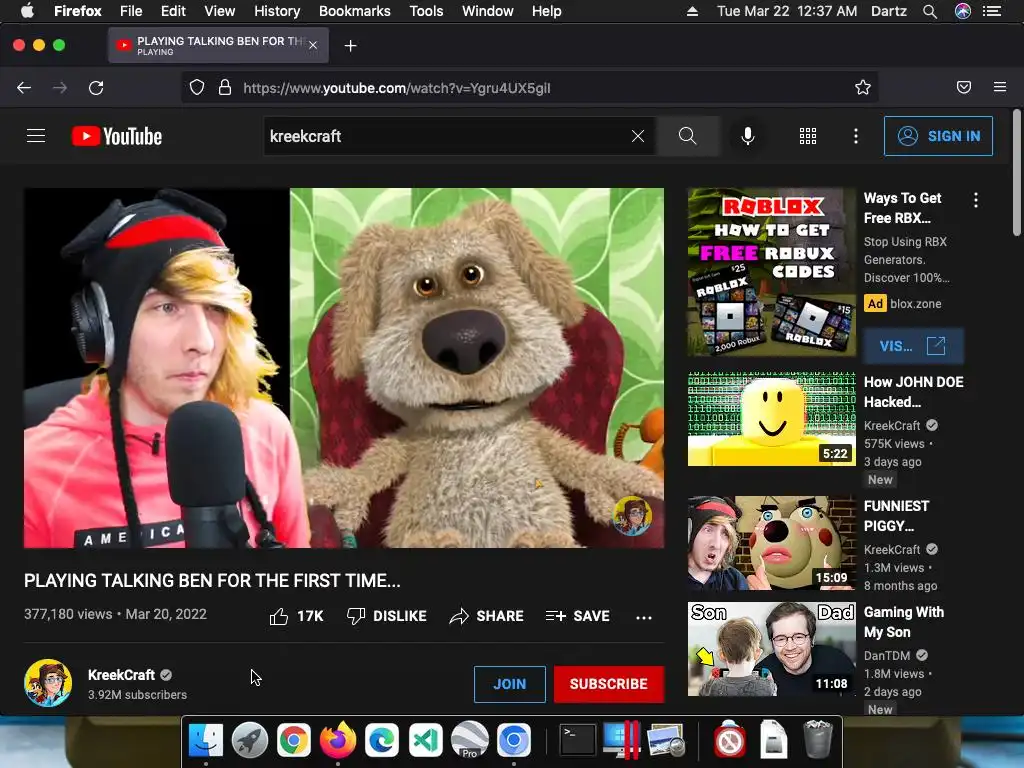Open Microsoft Edge from the Dock
Screen dimensions: 1024x768
(382, 741)
